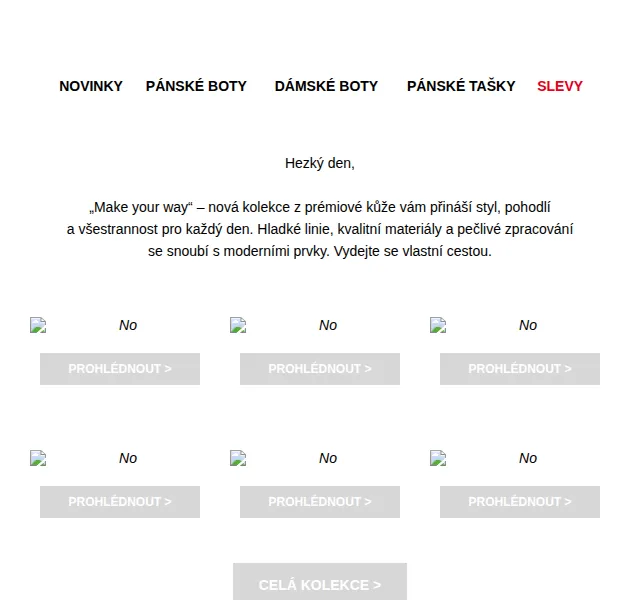Click left PROHLÉDNOUT button in bottom row
This screenshot has height=600, width=640.
point(120,502)
